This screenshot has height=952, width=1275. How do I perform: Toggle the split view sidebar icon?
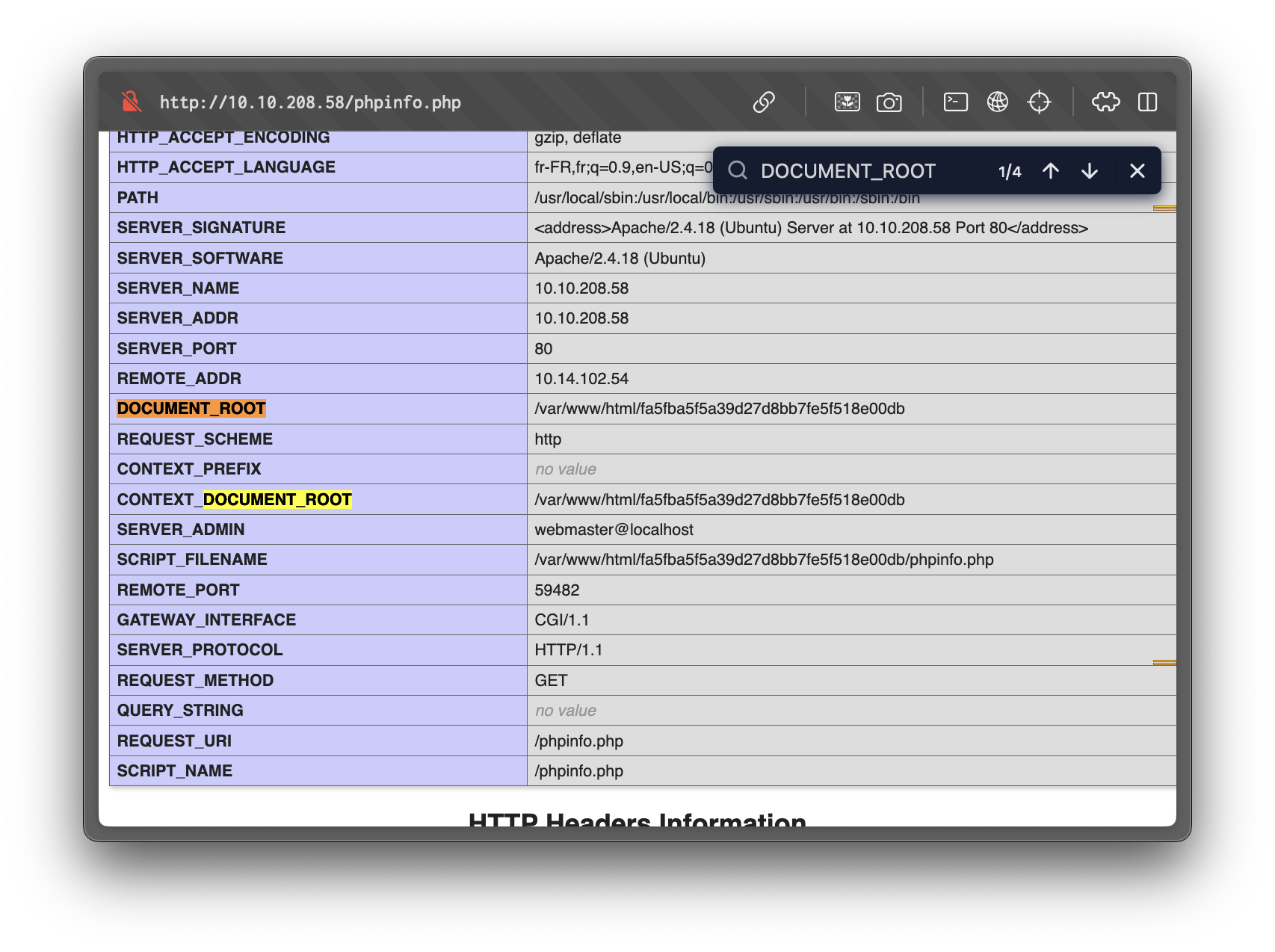(x=1147, y=102)
